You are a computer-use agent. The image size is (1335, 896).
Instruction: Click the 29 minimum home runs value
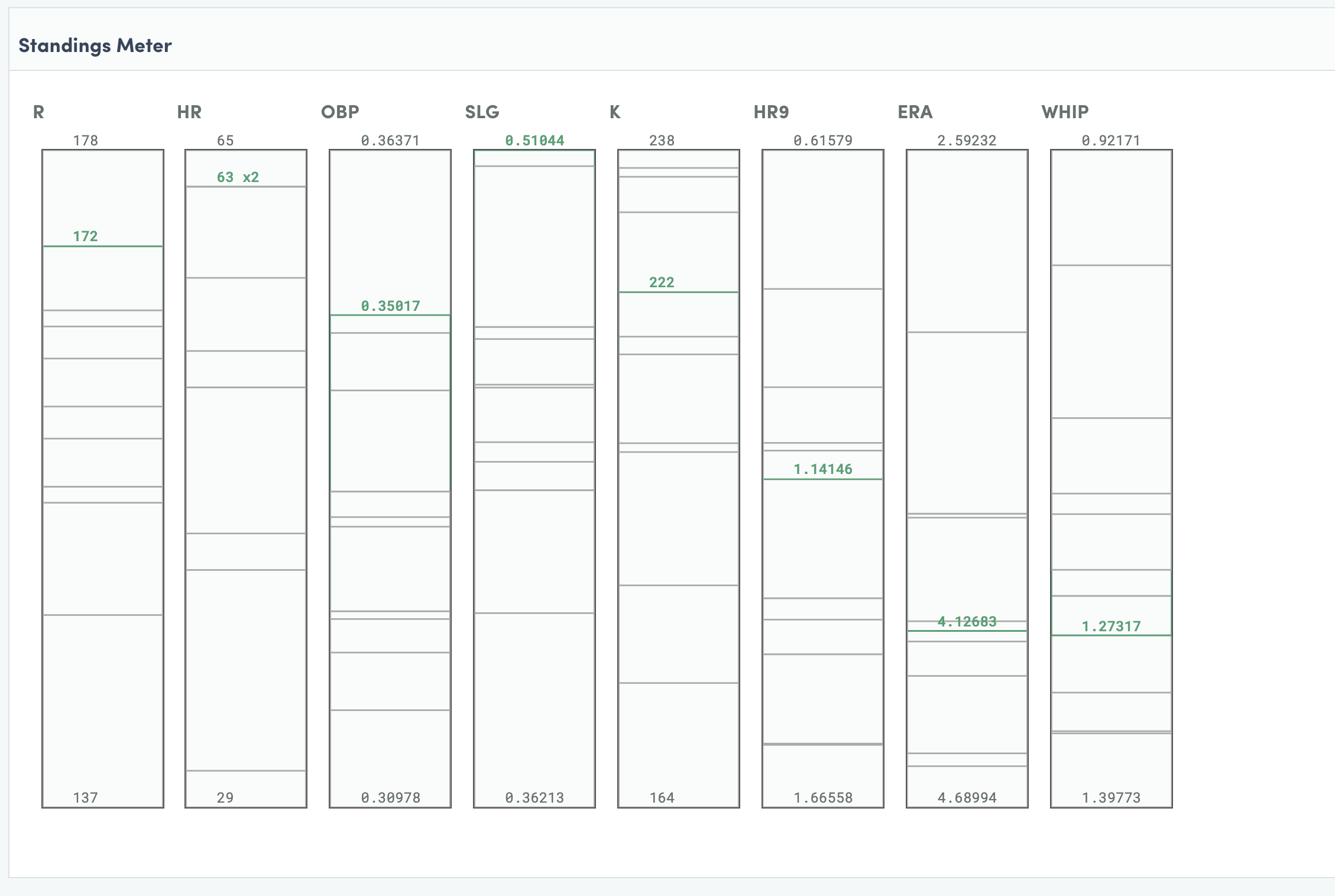tap(225, 798)
